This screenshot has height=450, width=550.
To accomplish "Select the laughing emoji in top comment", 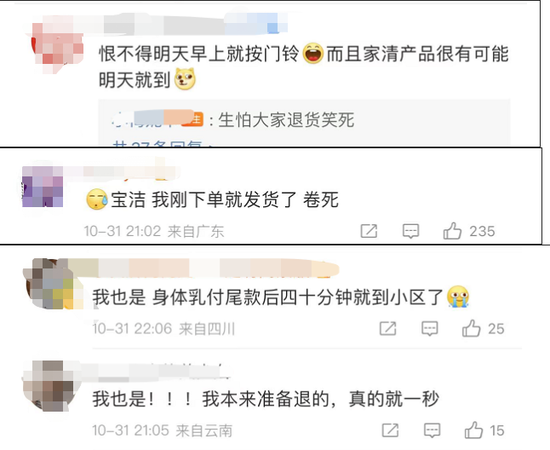I will (313, 53).
